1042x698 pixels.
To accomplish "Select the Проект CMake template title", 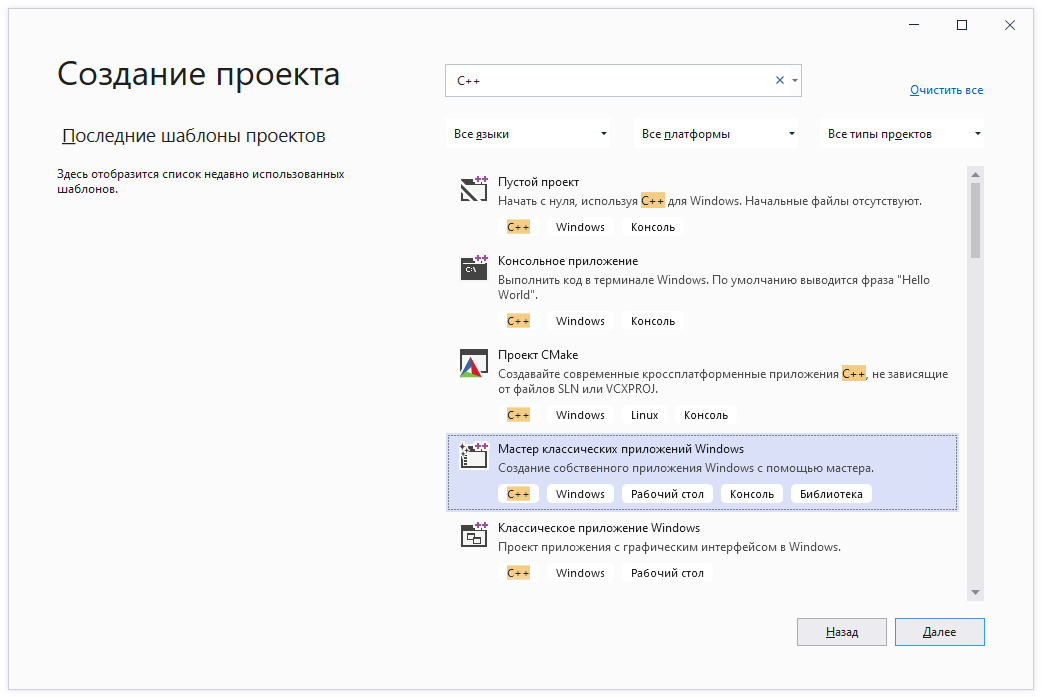I will tap(538, 355).
